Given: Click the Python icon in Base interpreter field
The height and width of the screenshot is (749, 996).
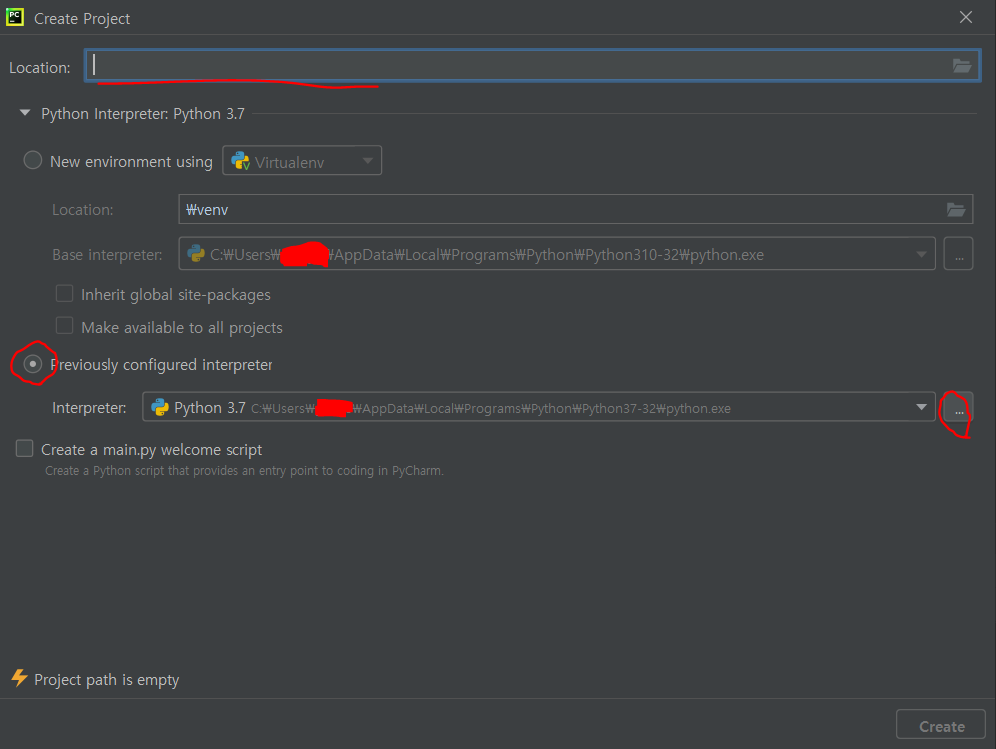Looking at the screenshot, I should pos(196,254).
